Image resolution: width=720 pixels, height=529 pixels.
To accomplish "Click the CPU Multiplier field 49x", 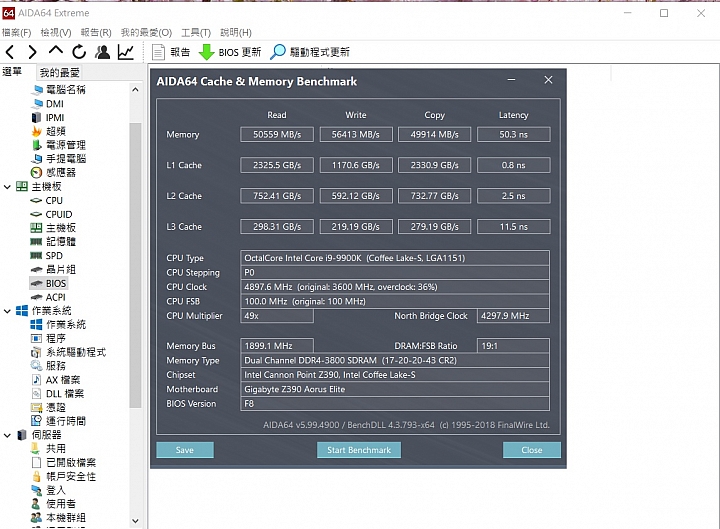I will [x=277, y=316].
